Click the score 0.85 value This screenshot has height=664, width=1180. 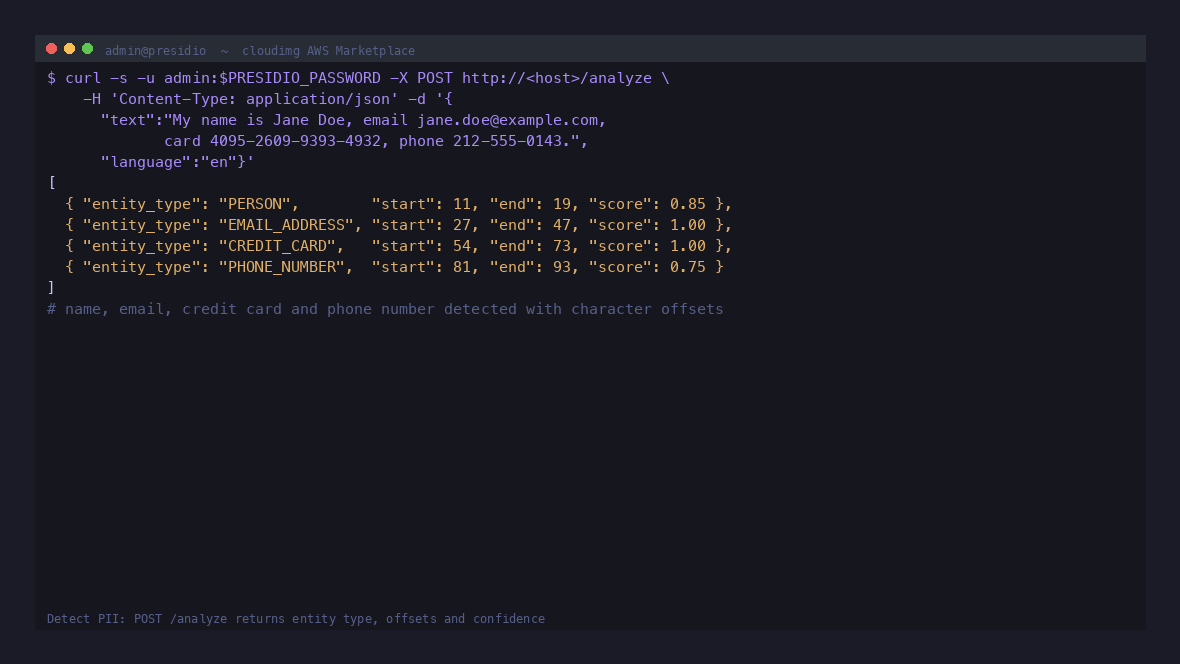point(688,204)
